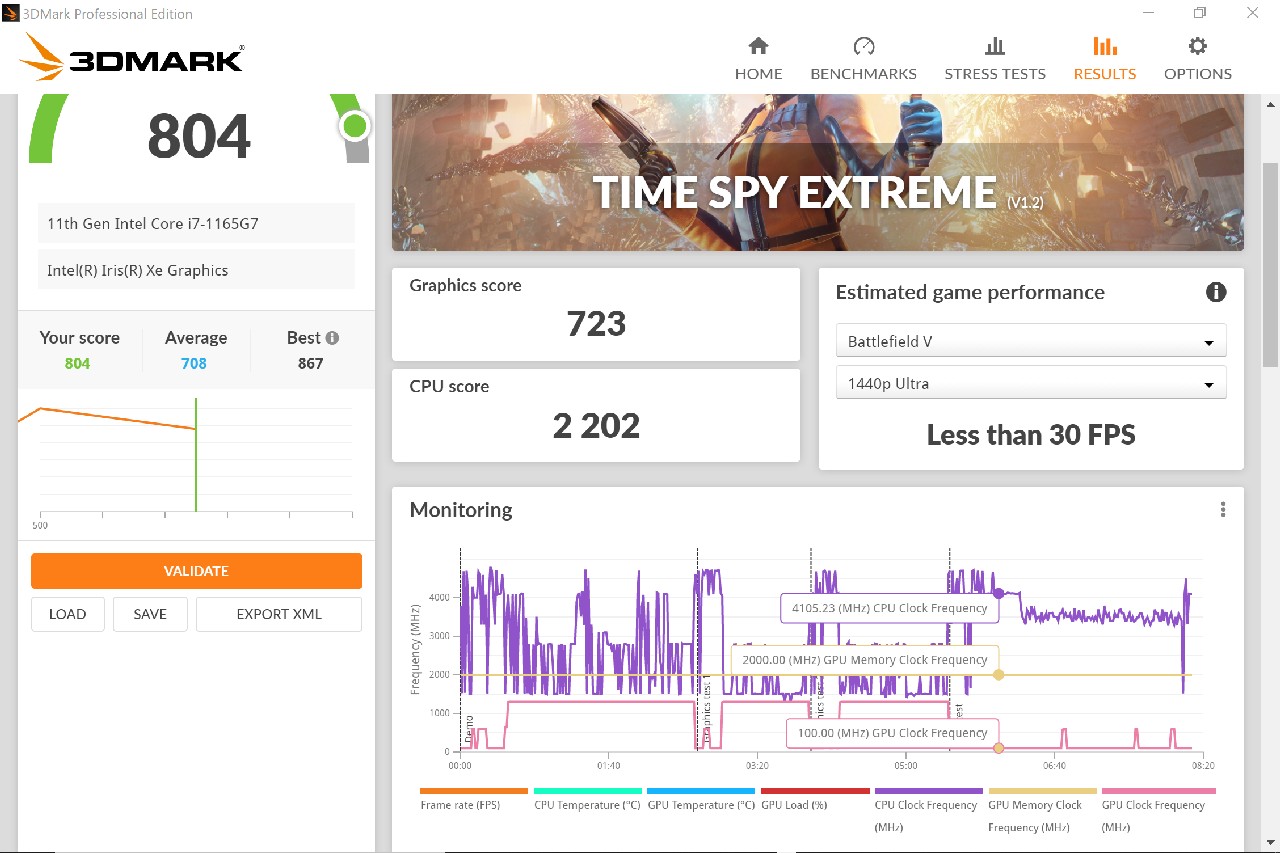This screenshot has height=853, width=1280.
Task: Click the SAVE button
Action: point(150,614)
